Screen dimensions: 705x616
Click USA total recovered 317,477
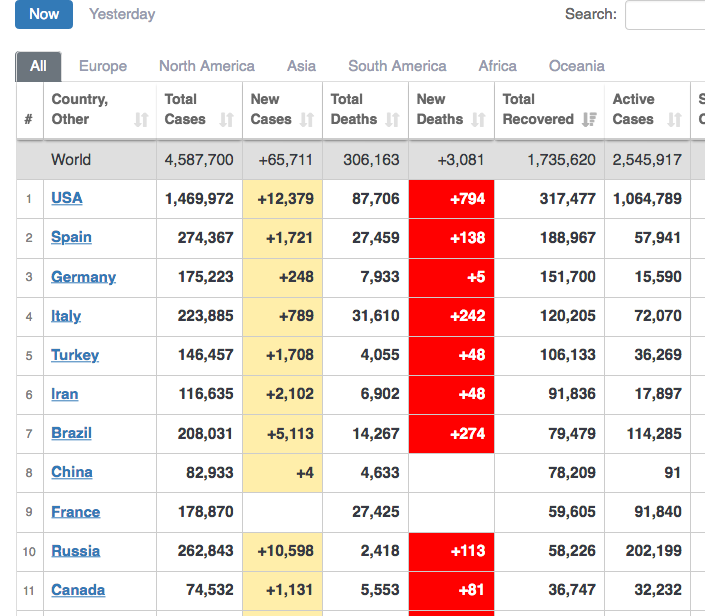pyautogui.click(x=567, y=199)
